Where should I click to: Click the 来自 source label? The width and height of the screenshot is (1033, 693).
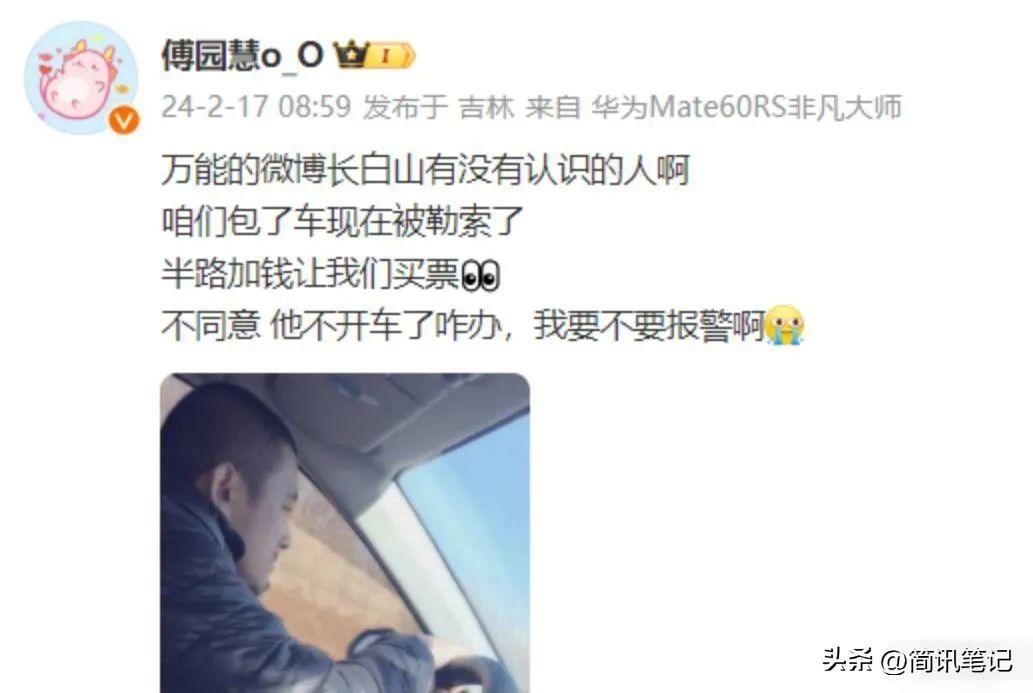[x=552, y=106]
